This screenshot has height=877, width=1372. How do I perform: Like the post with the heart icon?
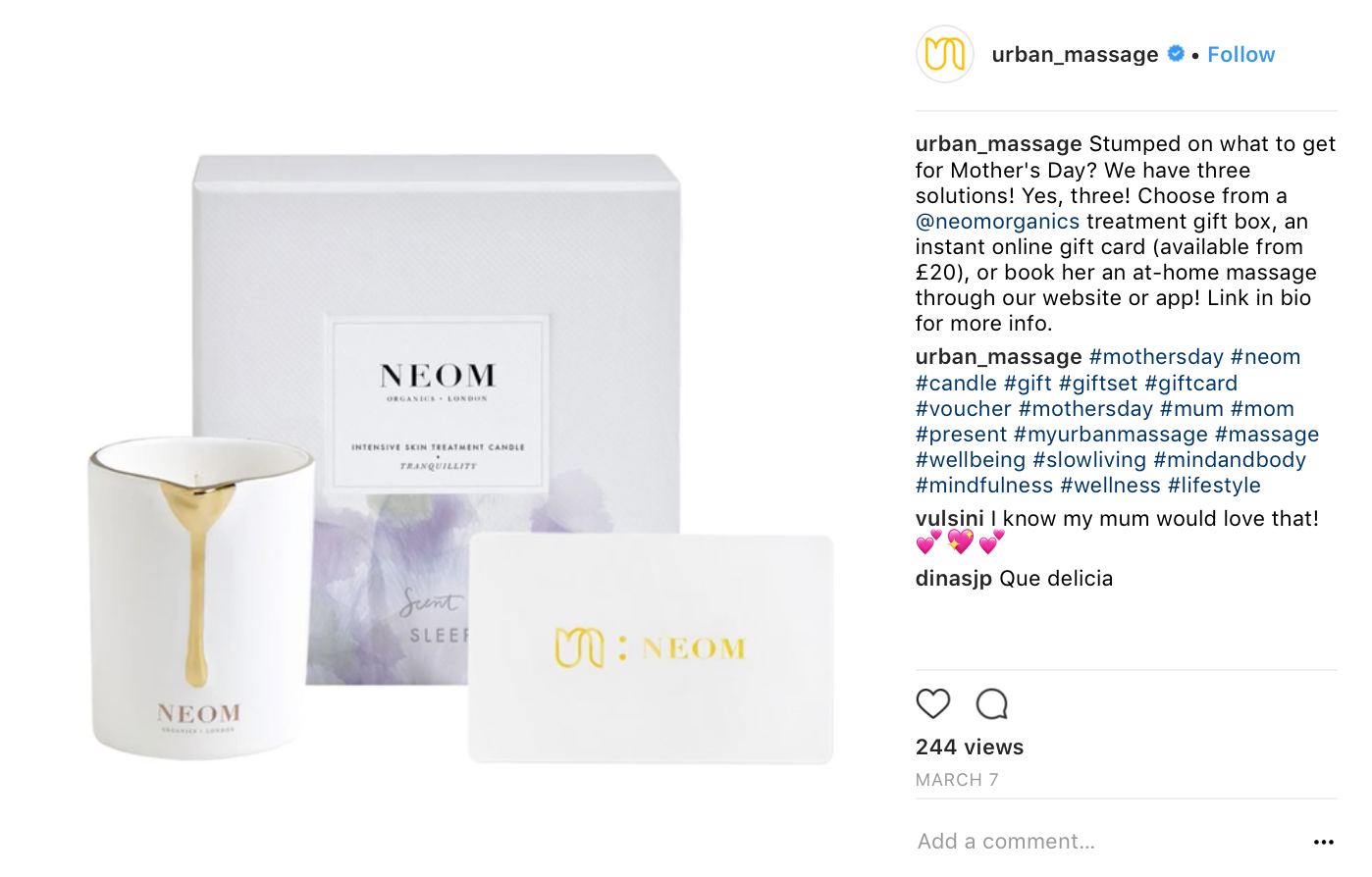point(933,703)
